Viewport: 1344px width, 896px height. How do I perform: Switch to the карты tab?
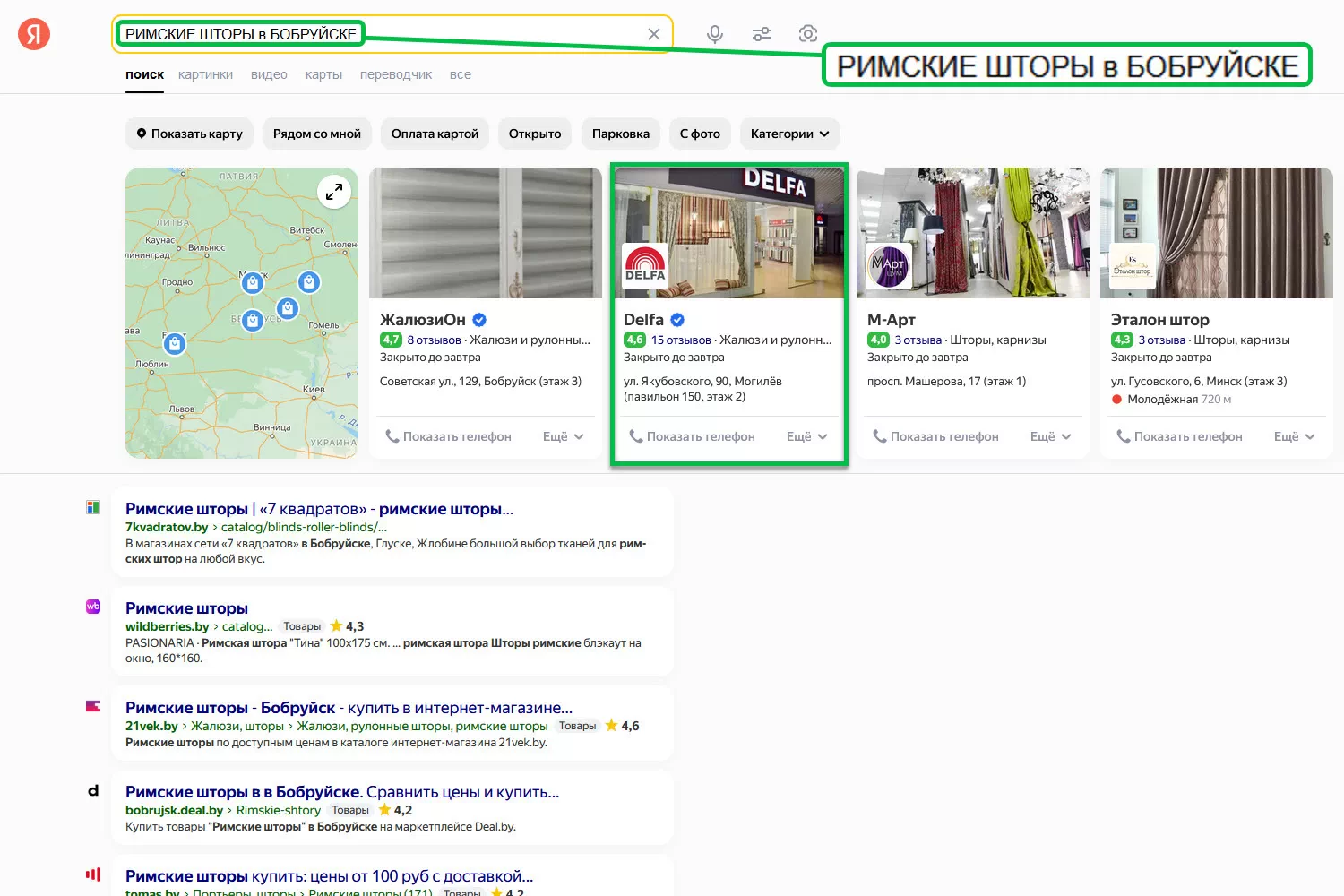pyautogui.click(x=323, y=74)
